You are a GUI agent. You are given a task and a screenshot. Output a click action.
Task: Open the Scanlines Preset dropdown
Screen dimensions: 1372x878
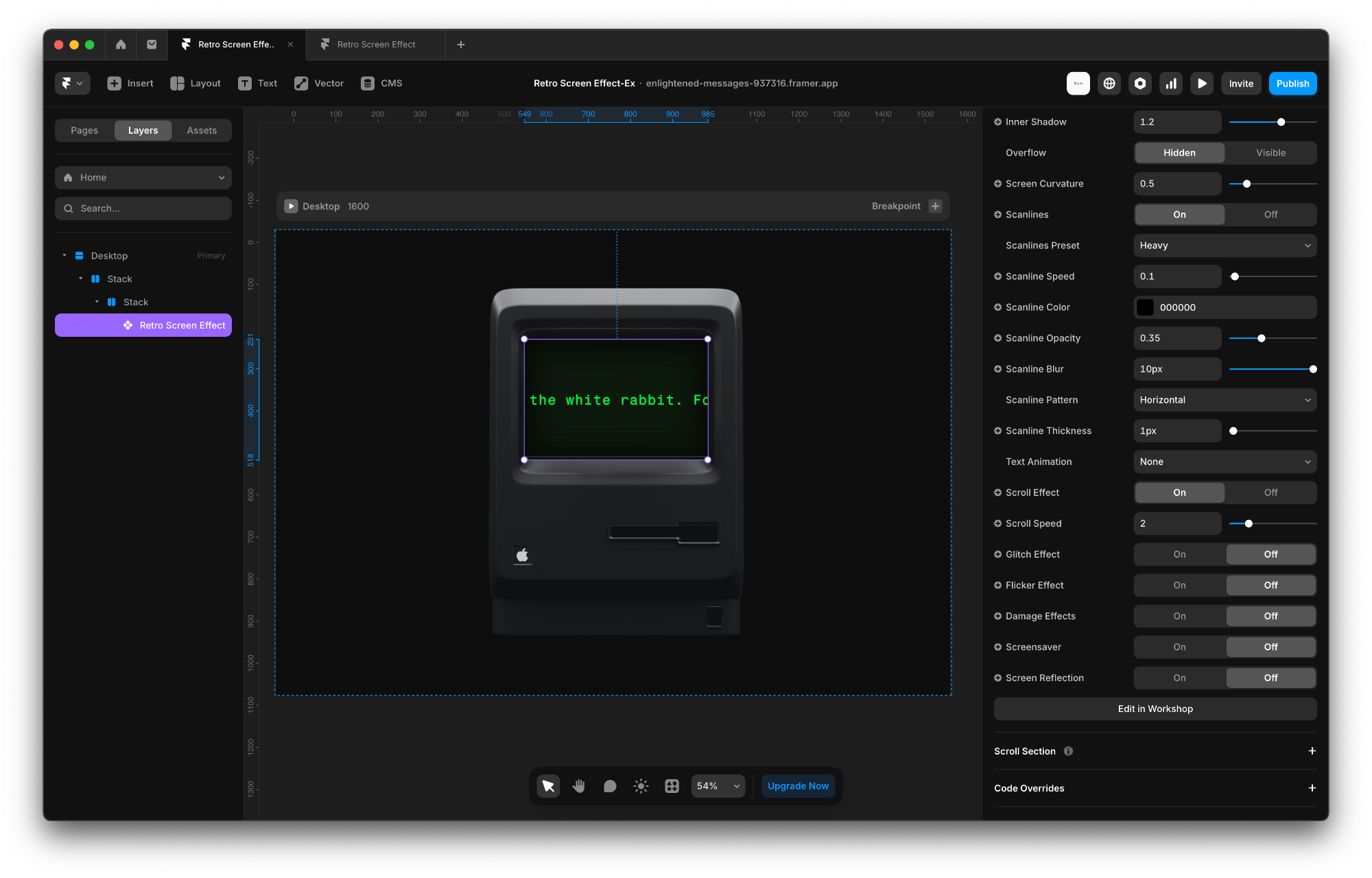click(1225, 246)
